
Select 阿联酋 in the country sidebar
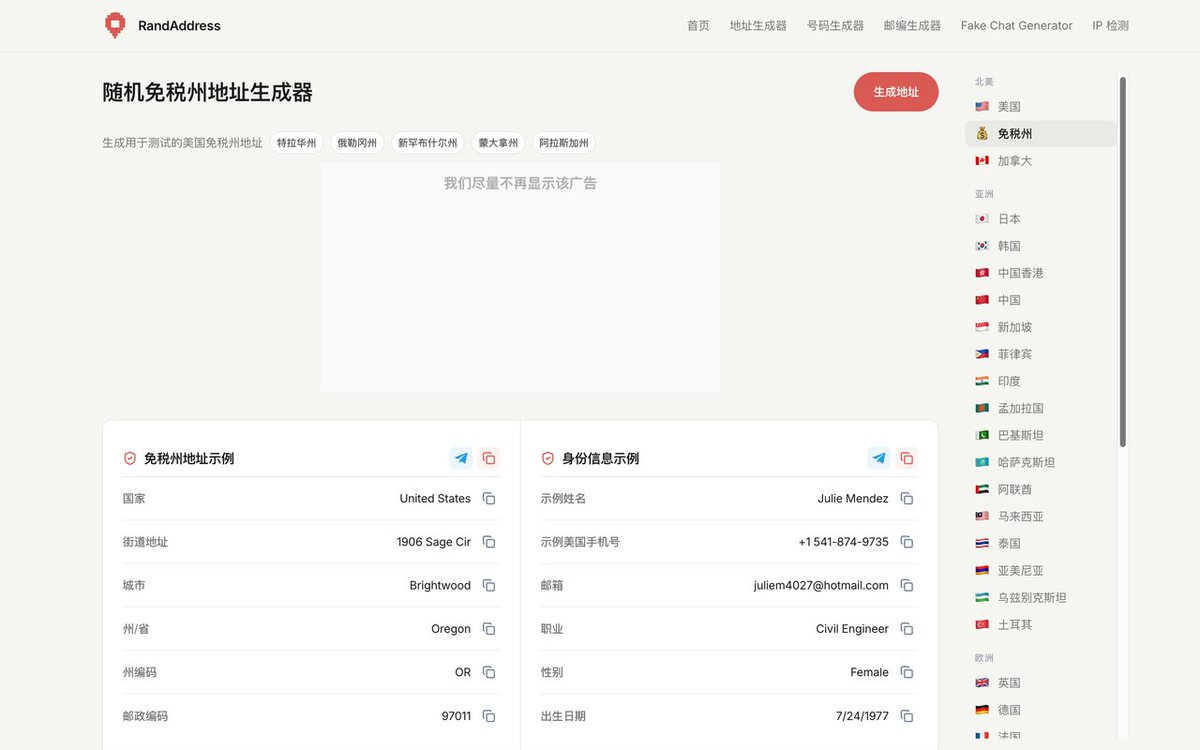point(1040,489)
